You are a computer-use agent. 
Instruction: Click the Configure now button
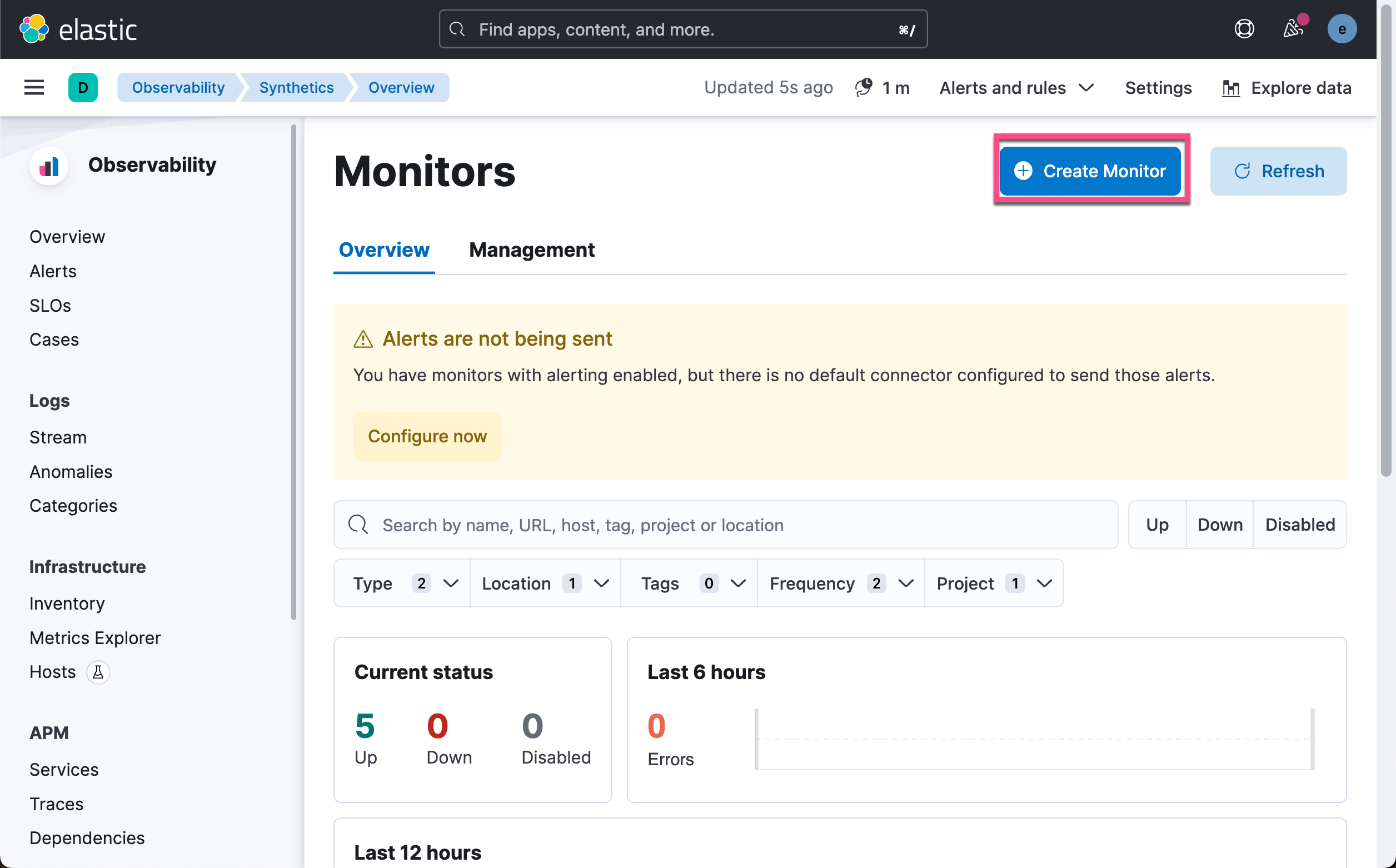(x=428, y=436)
